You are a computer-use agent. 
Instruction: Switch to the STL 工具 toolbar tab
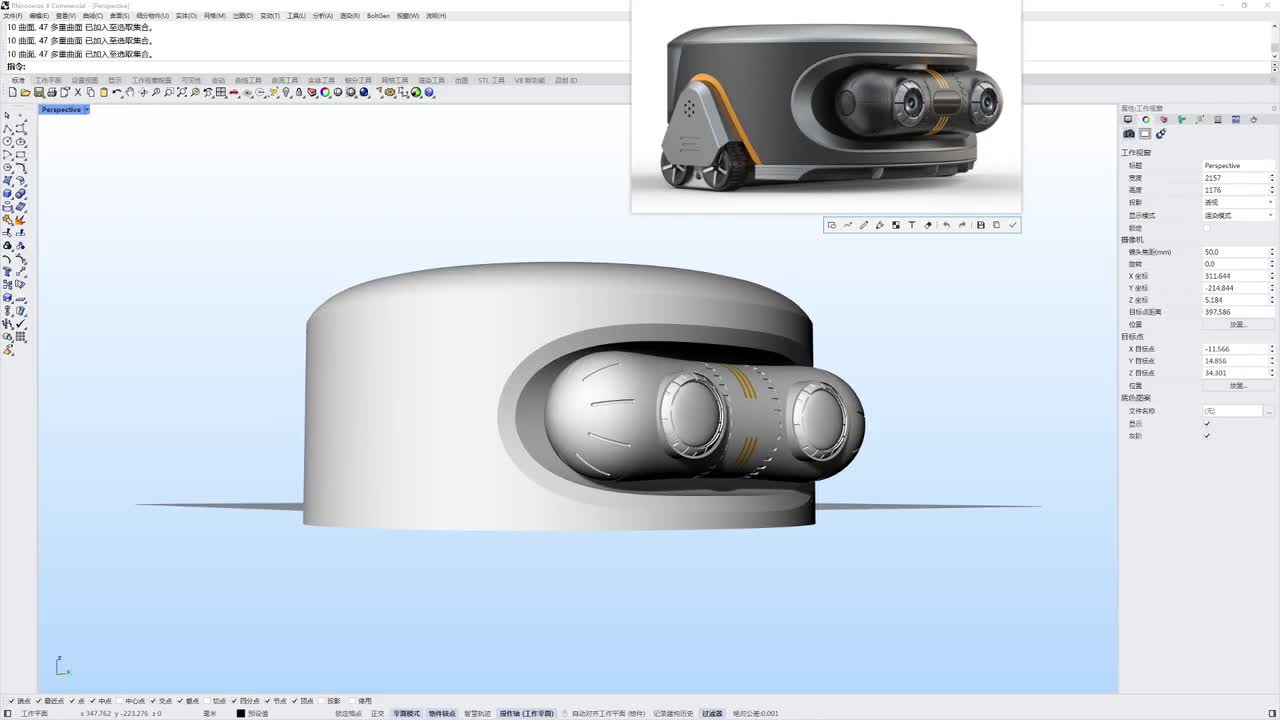click(x=491, y=80)
